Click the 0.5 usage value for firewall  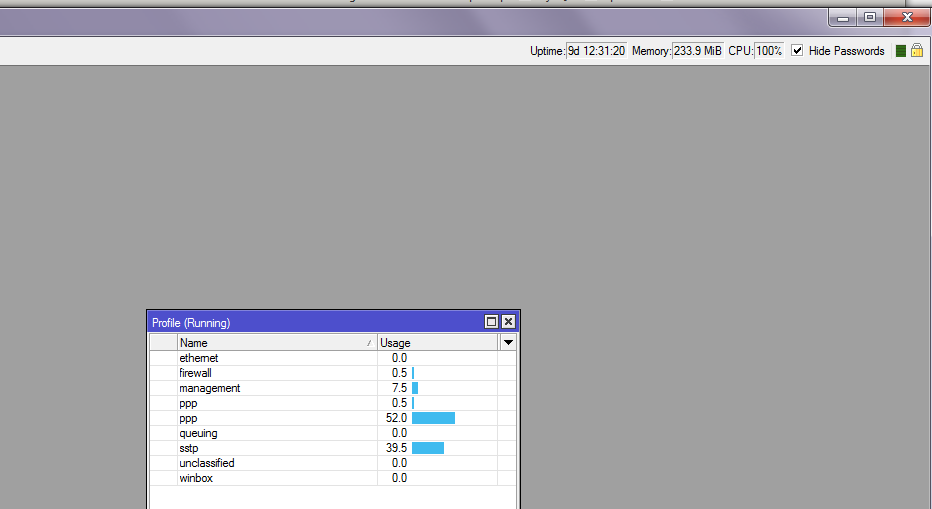[399, 373]
